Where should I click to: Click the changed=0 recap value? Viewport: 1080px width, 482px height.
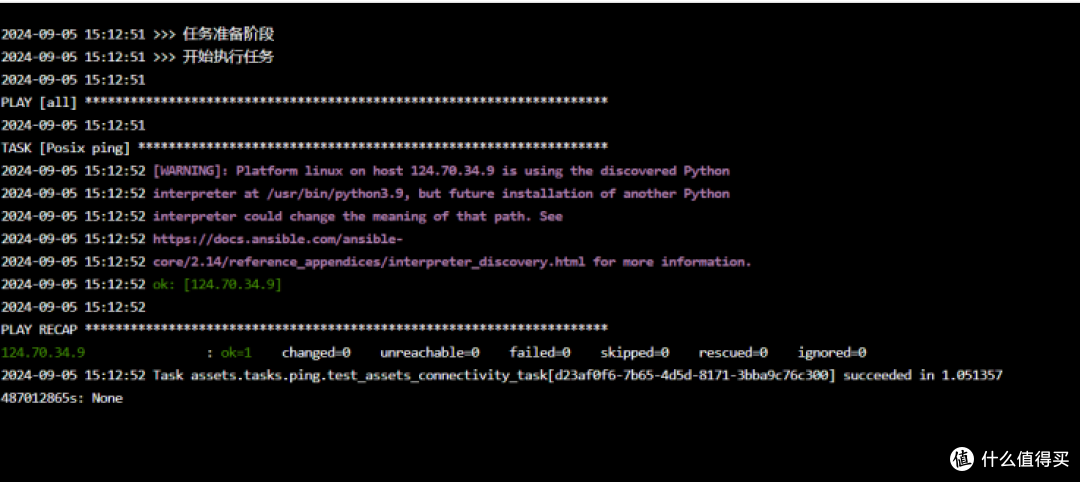tap(316, 353)
